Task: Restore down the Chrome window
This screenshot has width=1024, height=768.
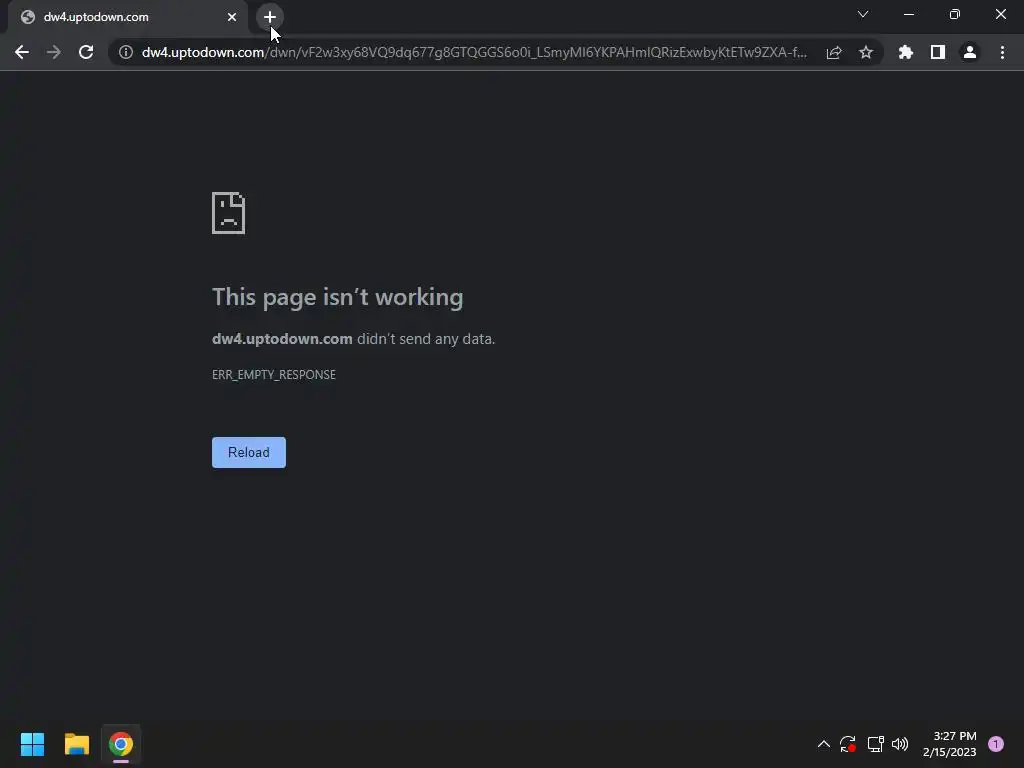Action: pyautogui.click(x=955, y=14)
